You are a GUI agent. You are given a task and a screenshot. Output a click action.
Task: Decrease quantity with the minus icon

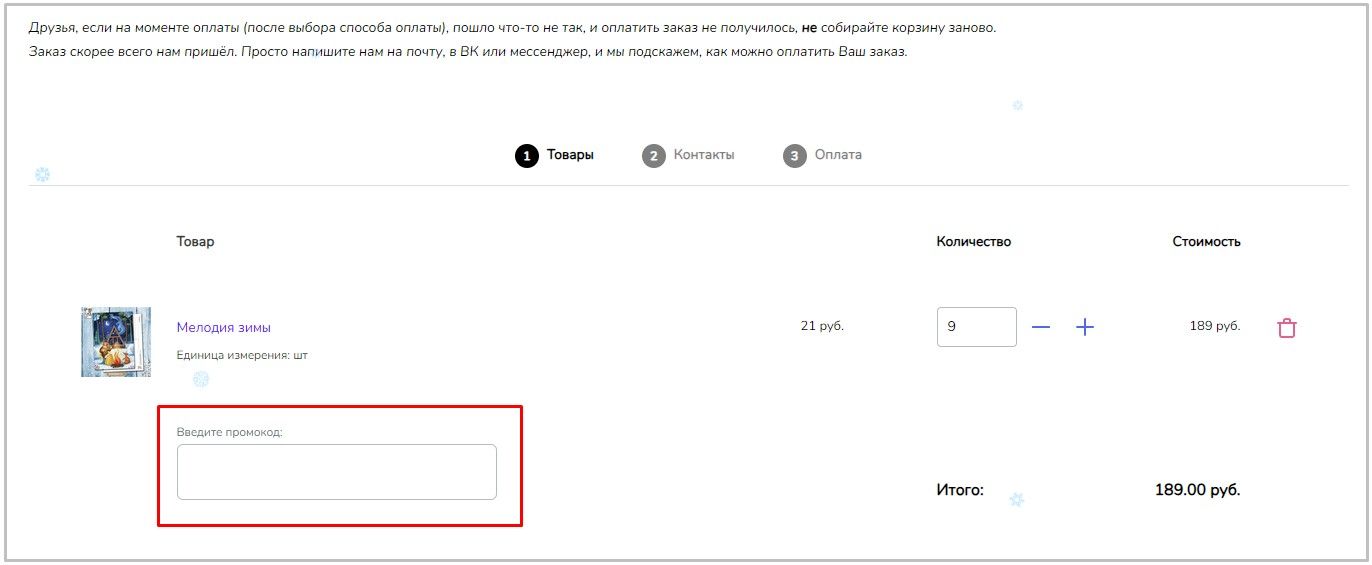(x=1041, y=327)
